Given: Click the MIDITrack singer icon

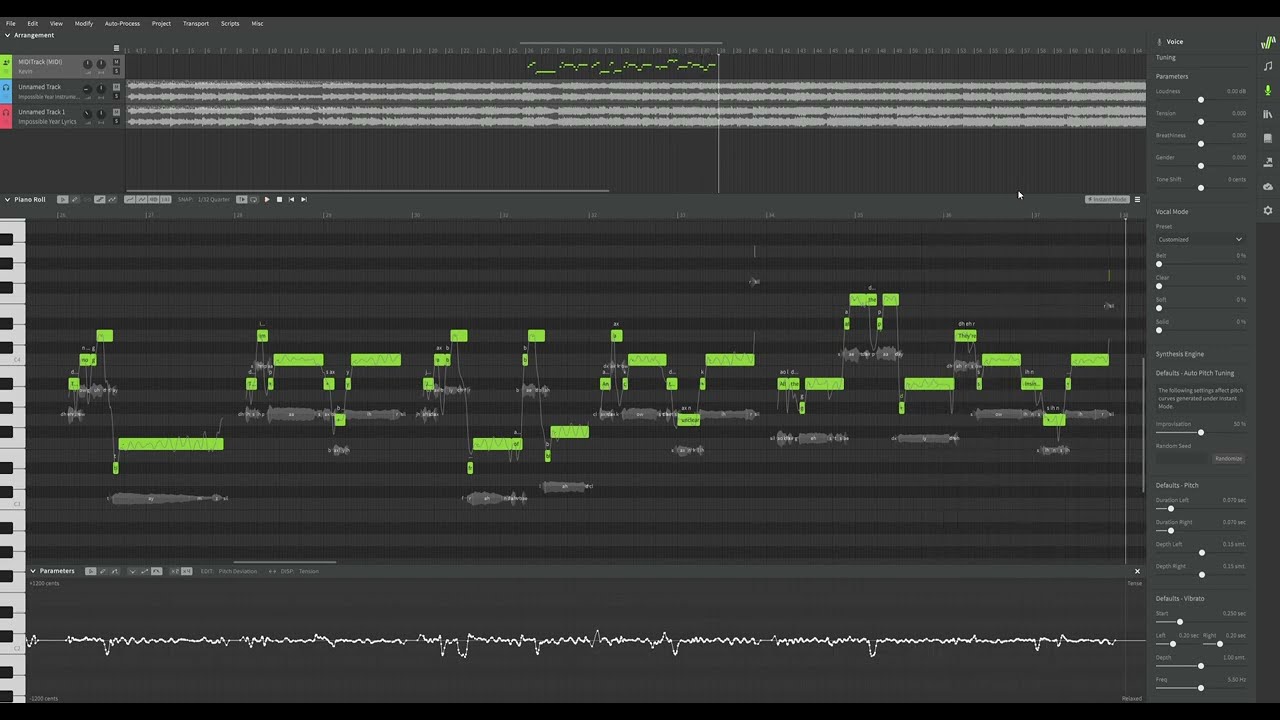Looking at the screenshot, I should (6, 62).
